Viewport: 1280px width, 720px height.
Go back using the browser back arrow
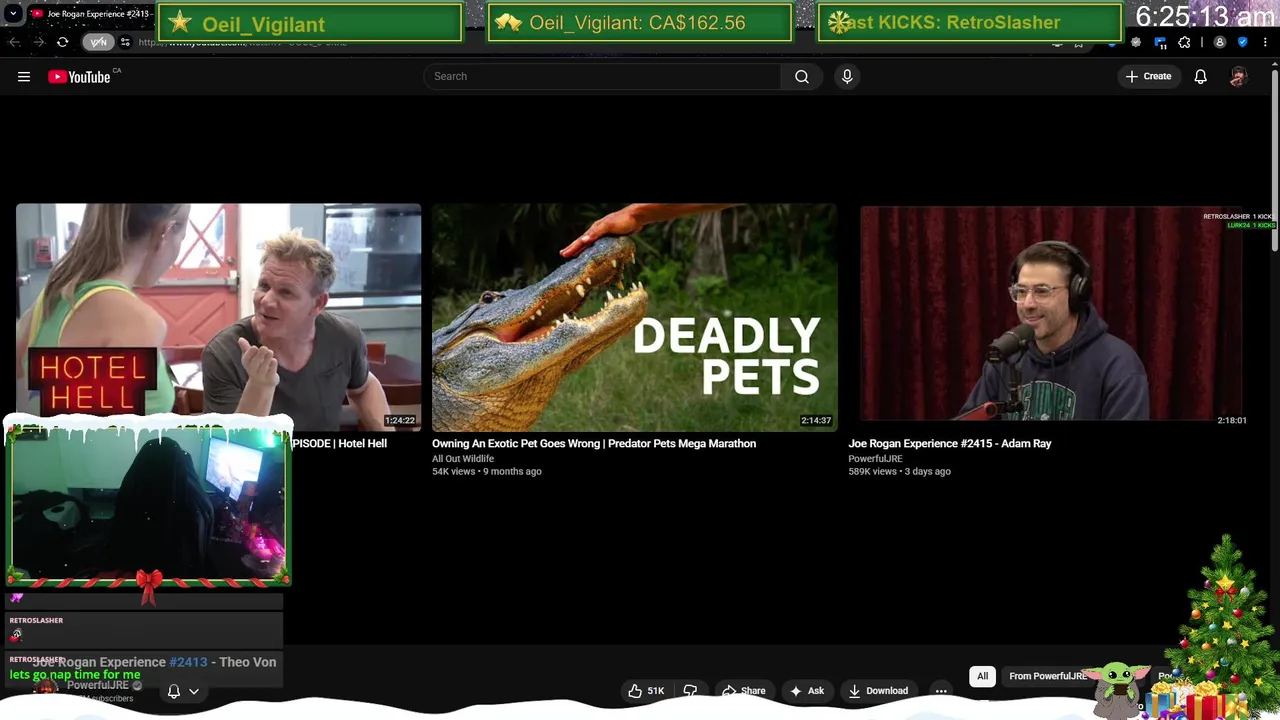(14, 42)
